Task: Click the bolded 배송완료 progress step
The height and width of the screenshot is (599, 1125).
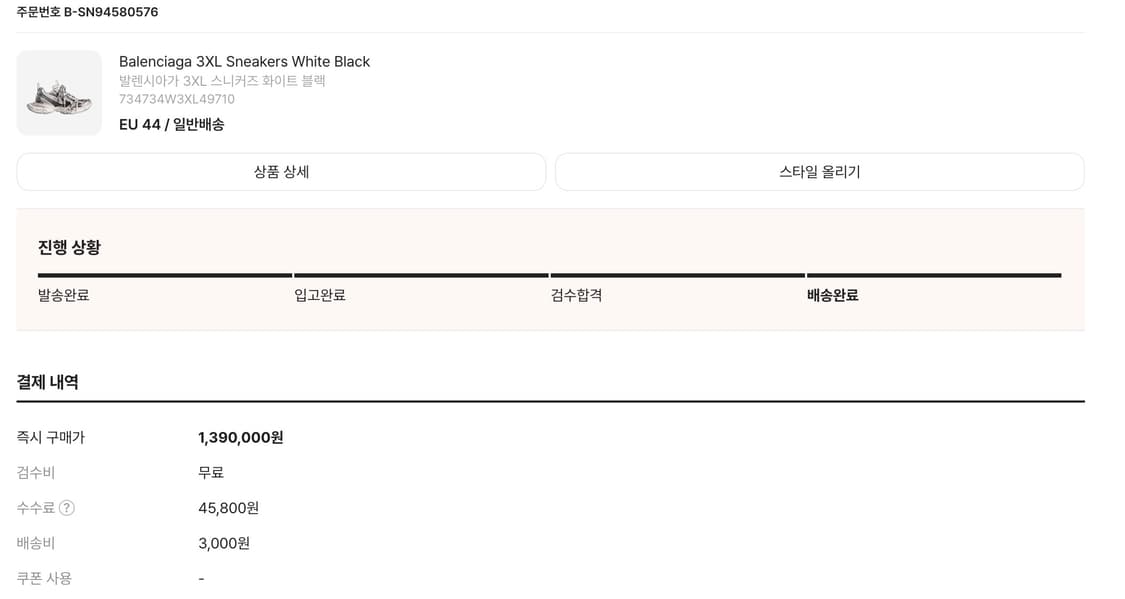Action: click(x=834, y=295)
